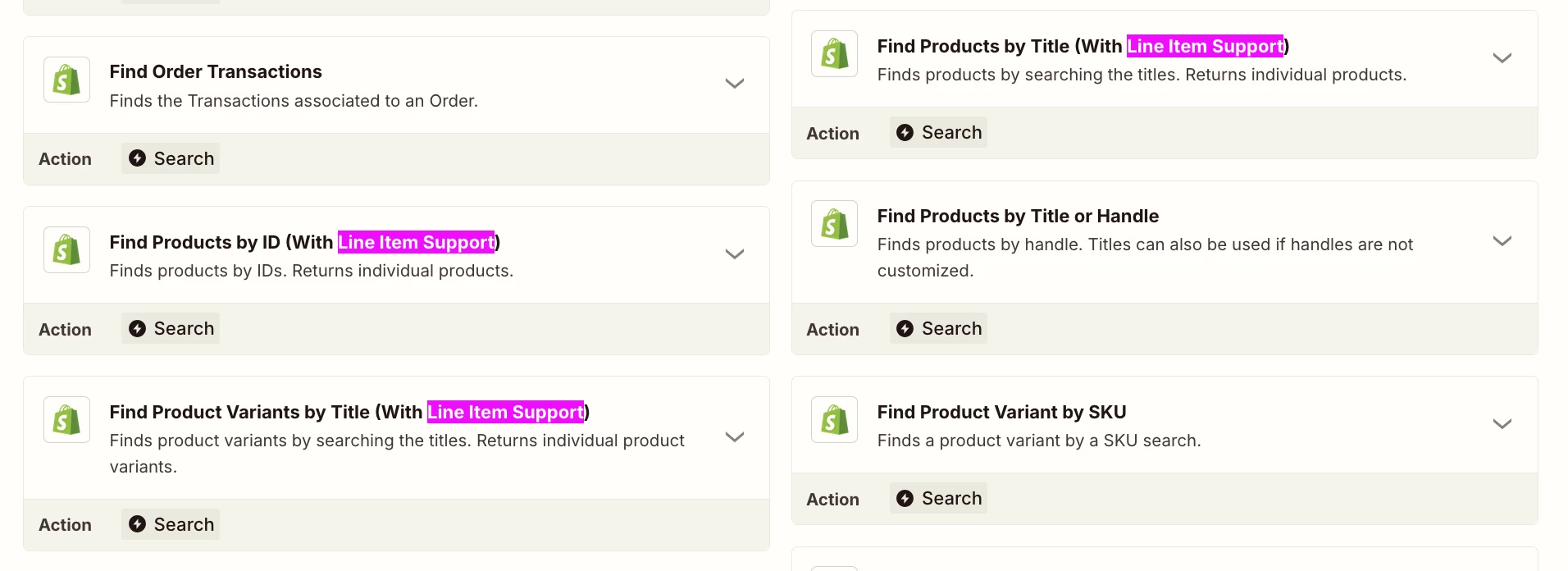This screenshot has height=571, width=1568.
Task: Click Search tag under Find Products by ID
Action: tap(171, 328)
